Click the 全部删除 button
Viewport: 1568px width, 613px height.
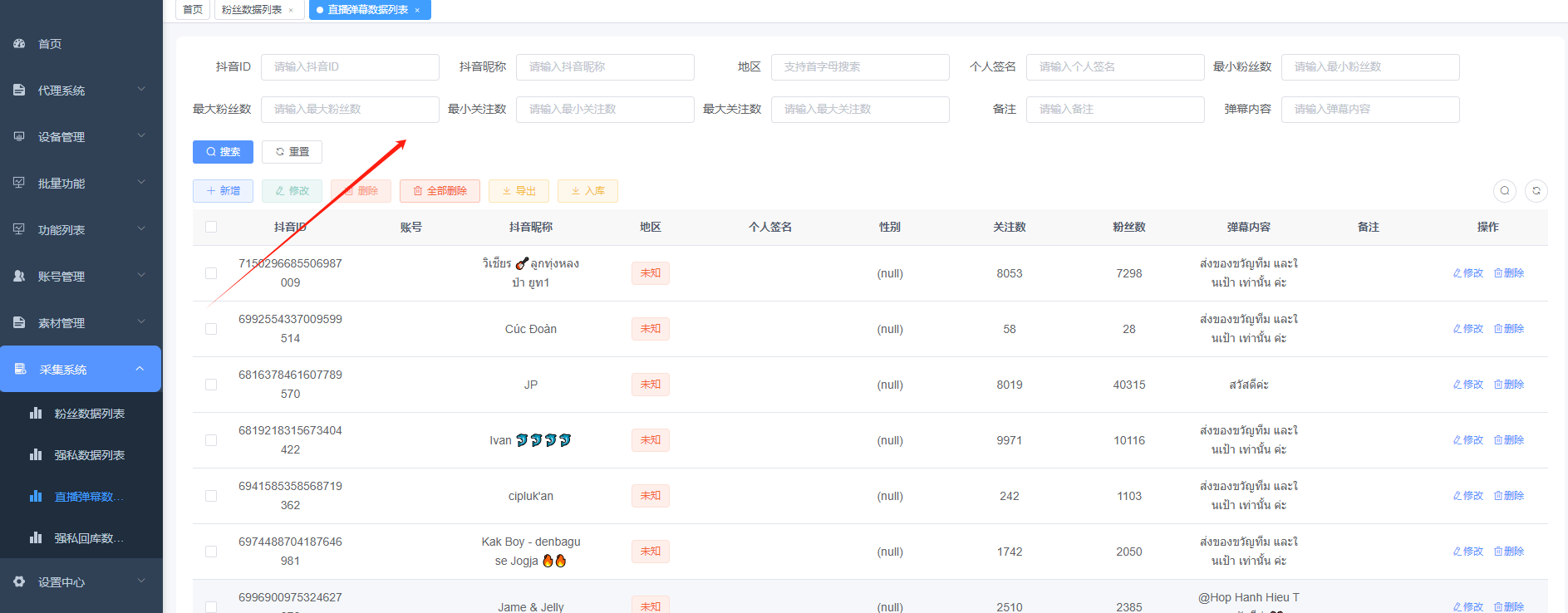click(440, 191)
